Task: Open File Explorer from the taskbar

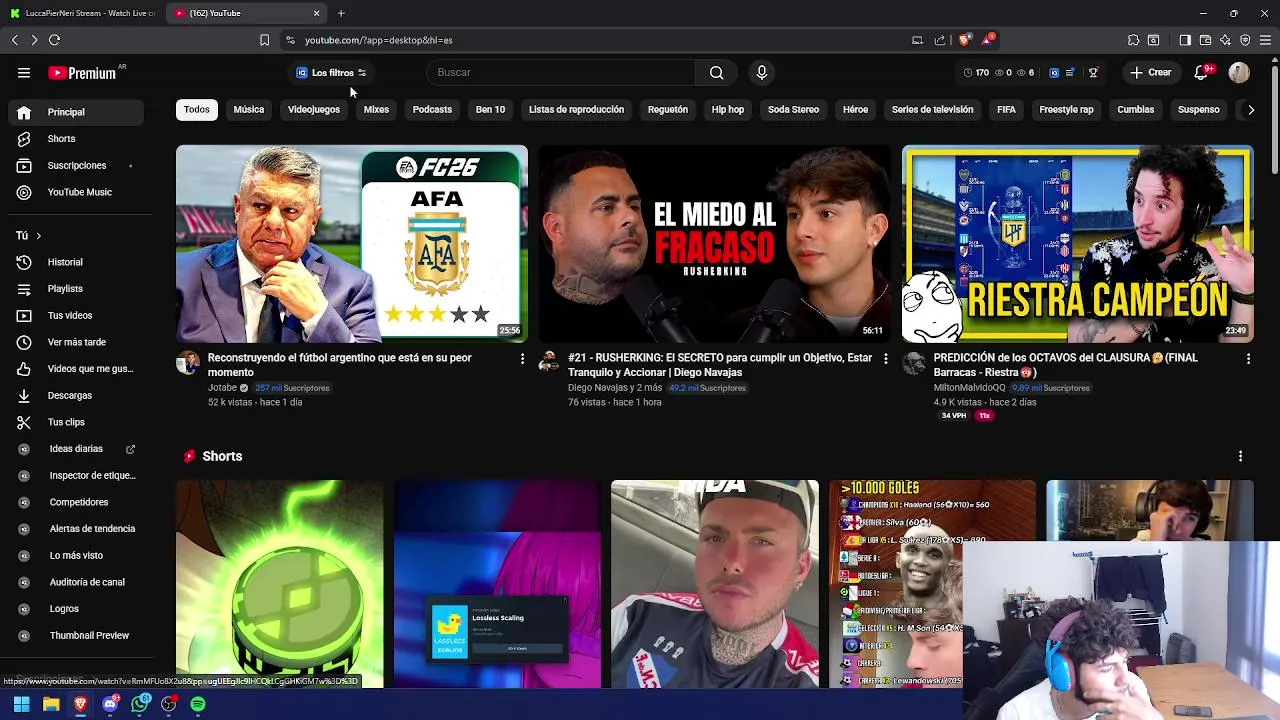Action: tap(51, 705)
